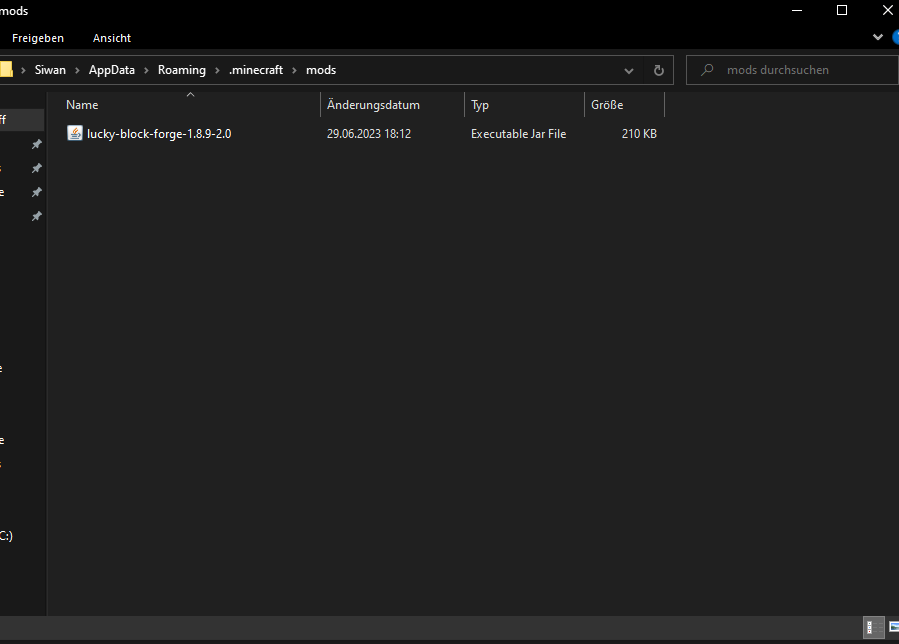Sort files by the Name column
Viewport: 899px width, 644px height.
pos(82,105)
